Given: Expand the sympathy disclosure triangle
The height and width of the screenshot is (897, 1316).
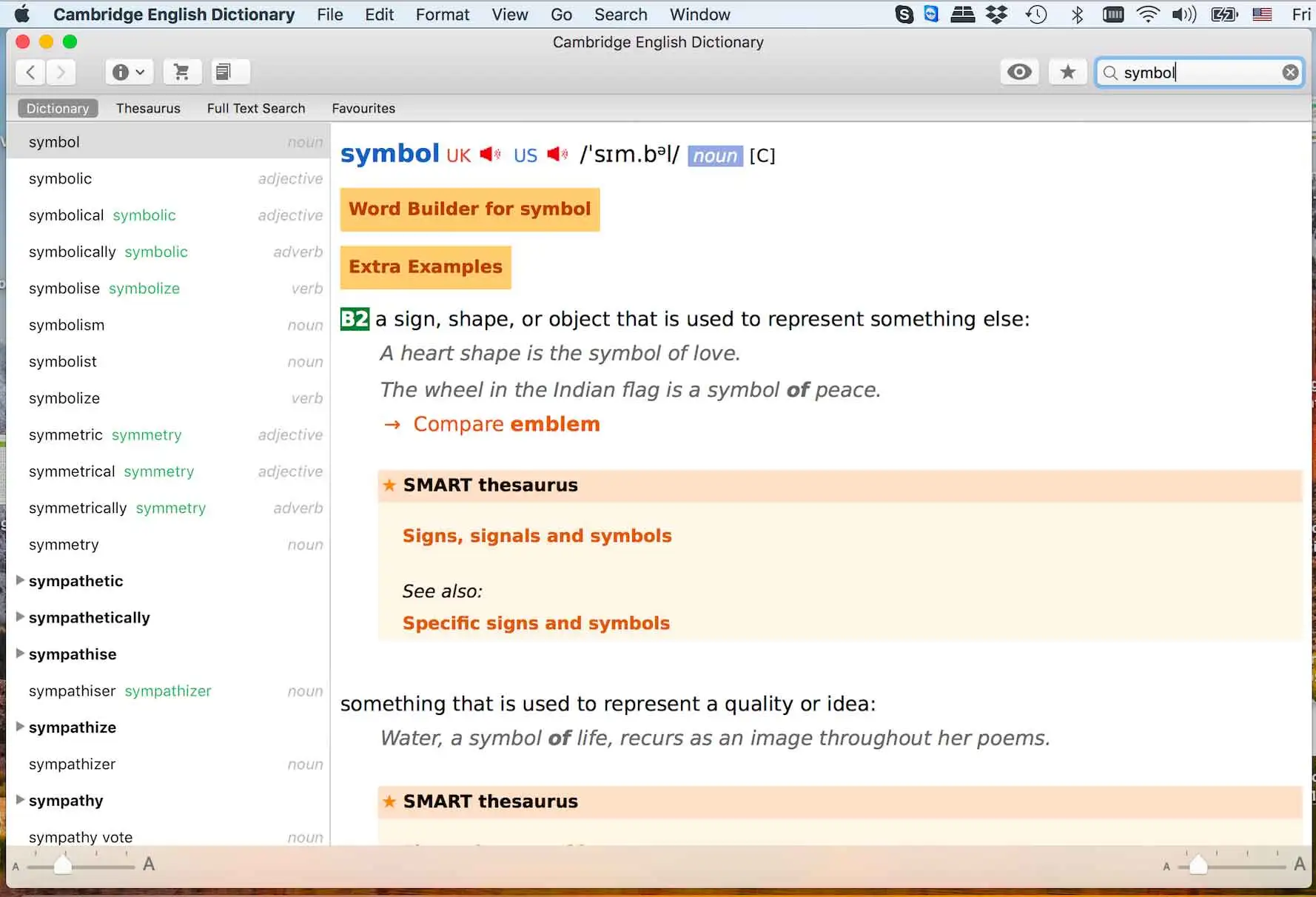Looking at the screenshot, I should tap(19, 799).
